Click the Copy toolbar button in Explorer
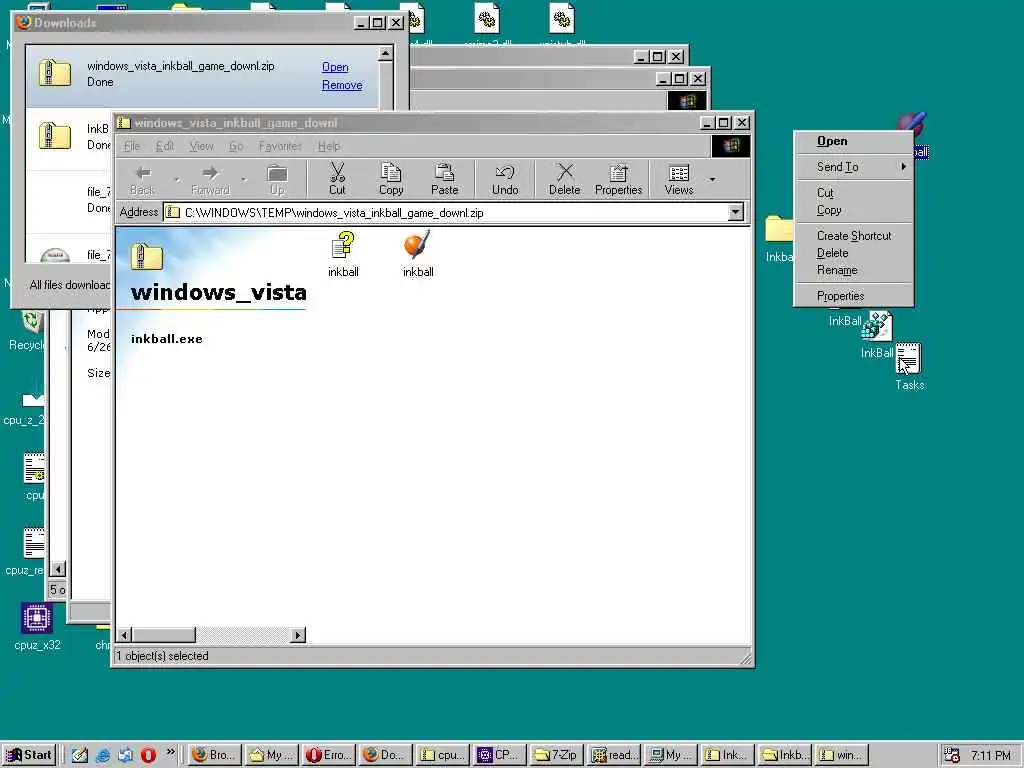 [391, 179]
